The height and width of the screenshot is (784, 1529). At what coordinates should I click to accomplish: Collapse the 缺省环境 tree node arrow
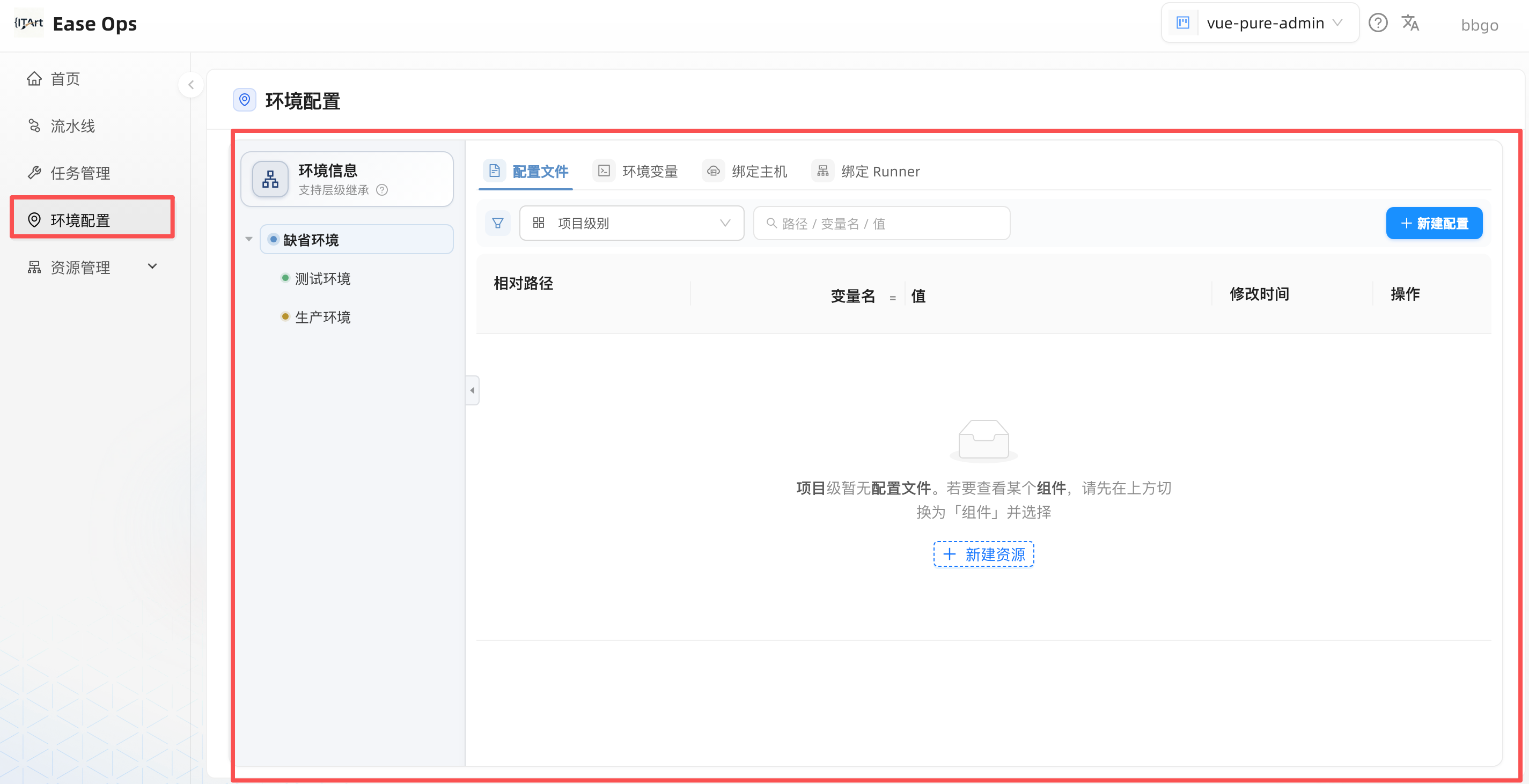pos(249,239)
